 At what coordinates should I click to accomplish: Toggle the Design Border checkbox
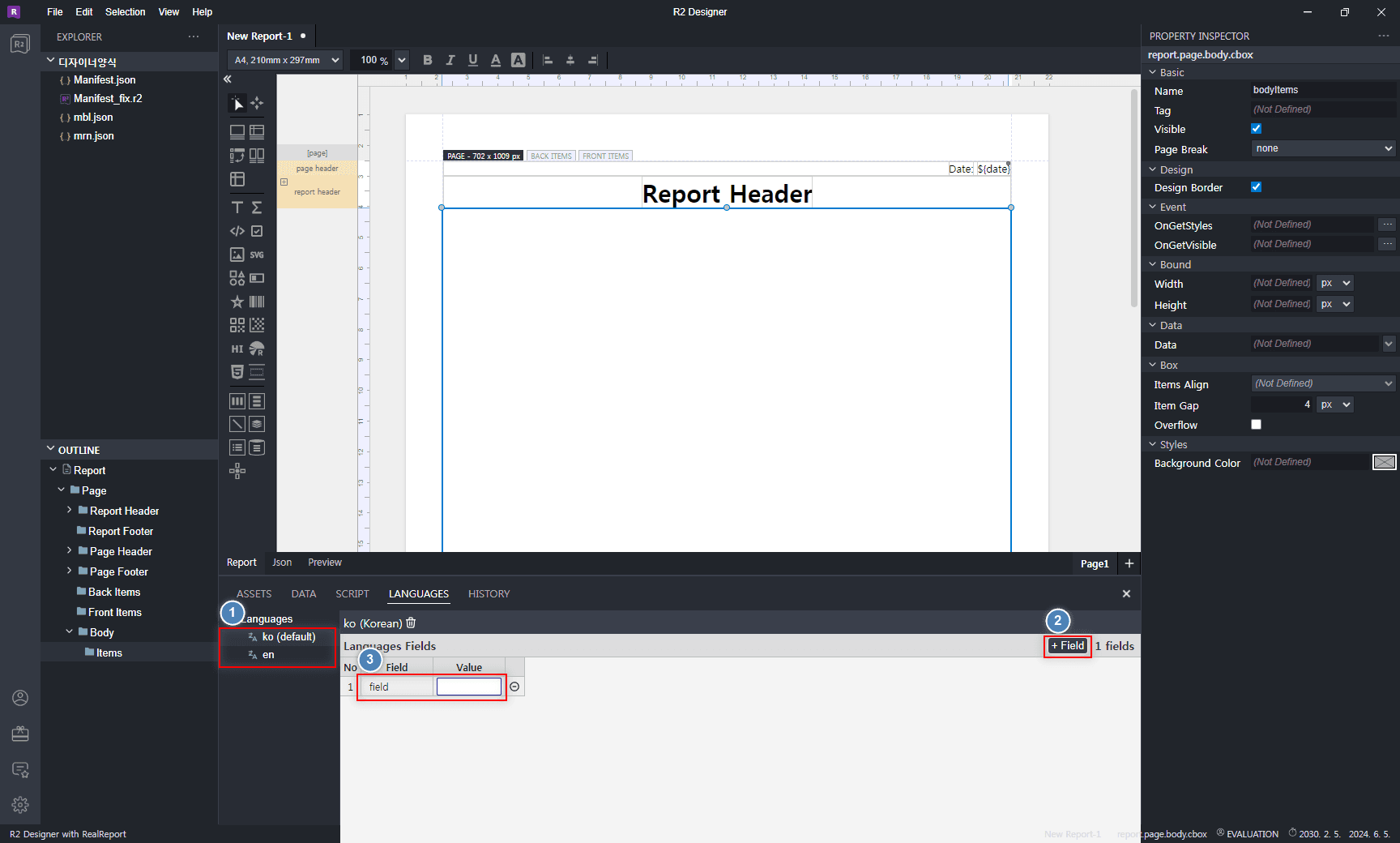coord(1256,187)
